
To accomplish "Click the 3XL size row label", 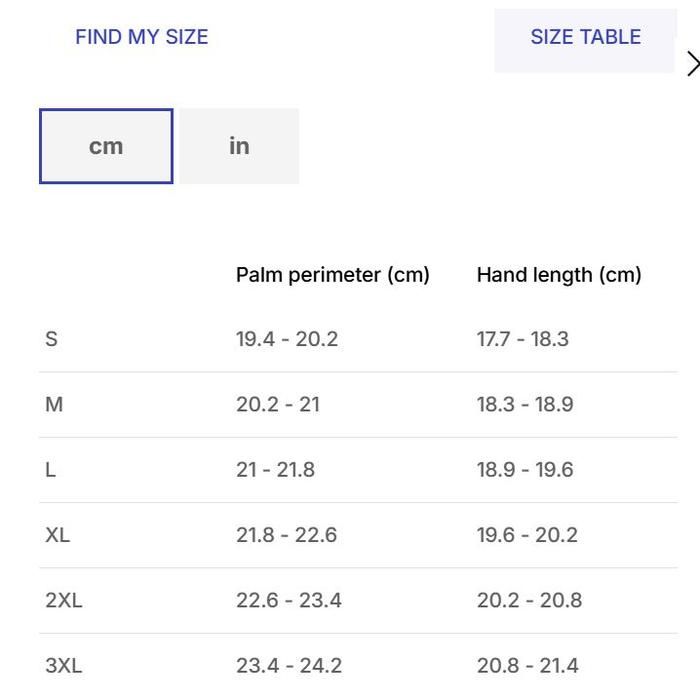I will (64, 665).
